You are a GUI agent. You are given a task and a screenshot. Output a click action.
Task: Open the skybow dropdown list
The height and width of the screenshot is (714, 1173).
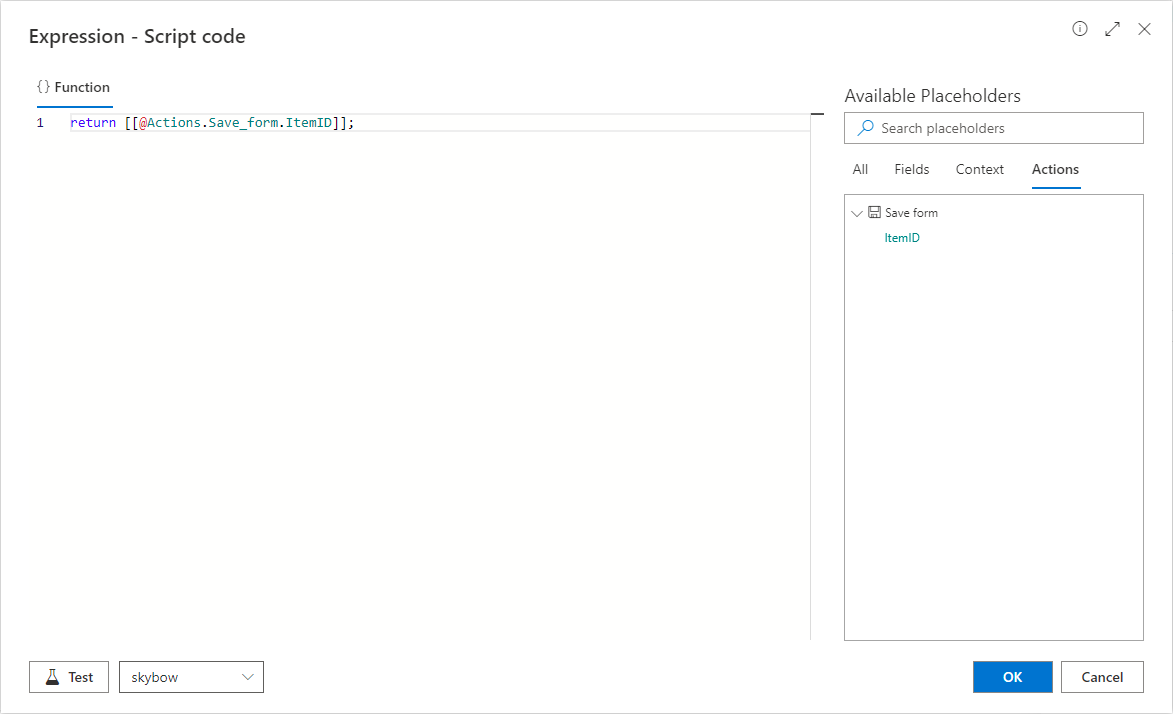coord(248,677)
